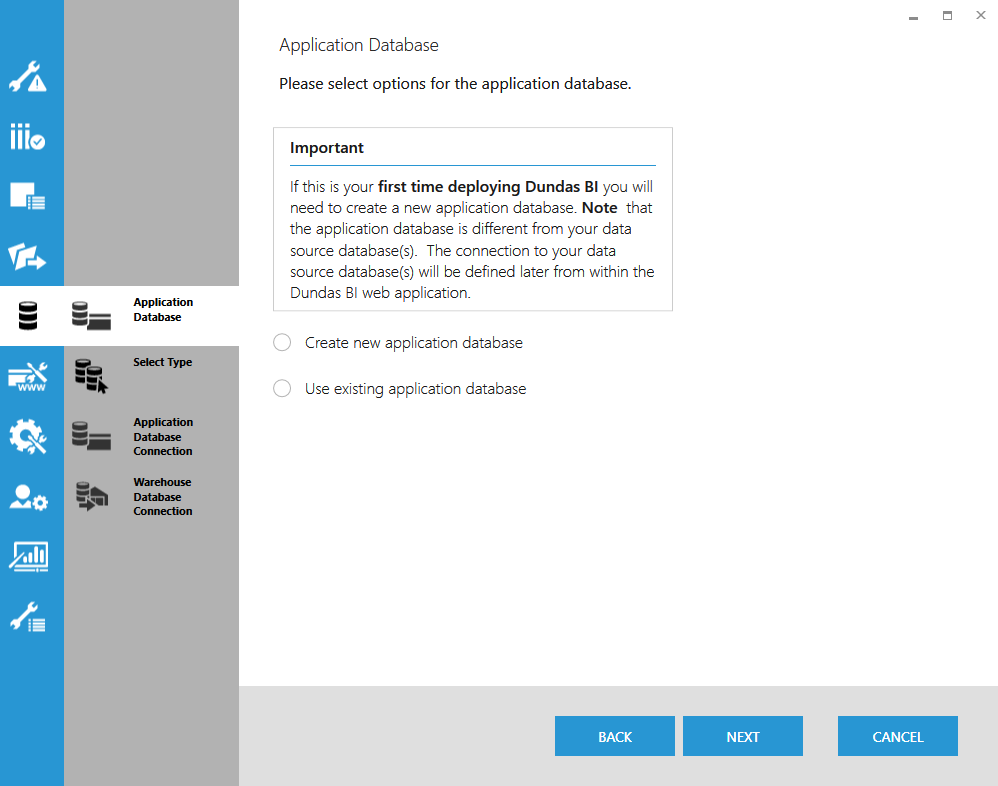Click the wrench with list summary step icon
998x786 pixels.
[28, 617]
